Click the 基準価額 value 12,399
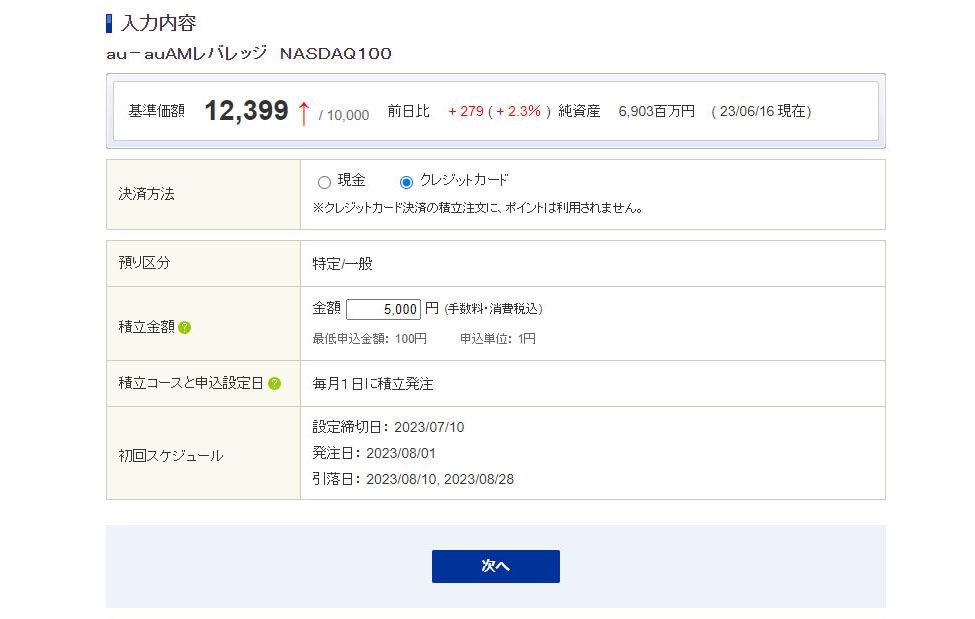The width and height of the screenshot is (975, 619). [x=246, y=111]
